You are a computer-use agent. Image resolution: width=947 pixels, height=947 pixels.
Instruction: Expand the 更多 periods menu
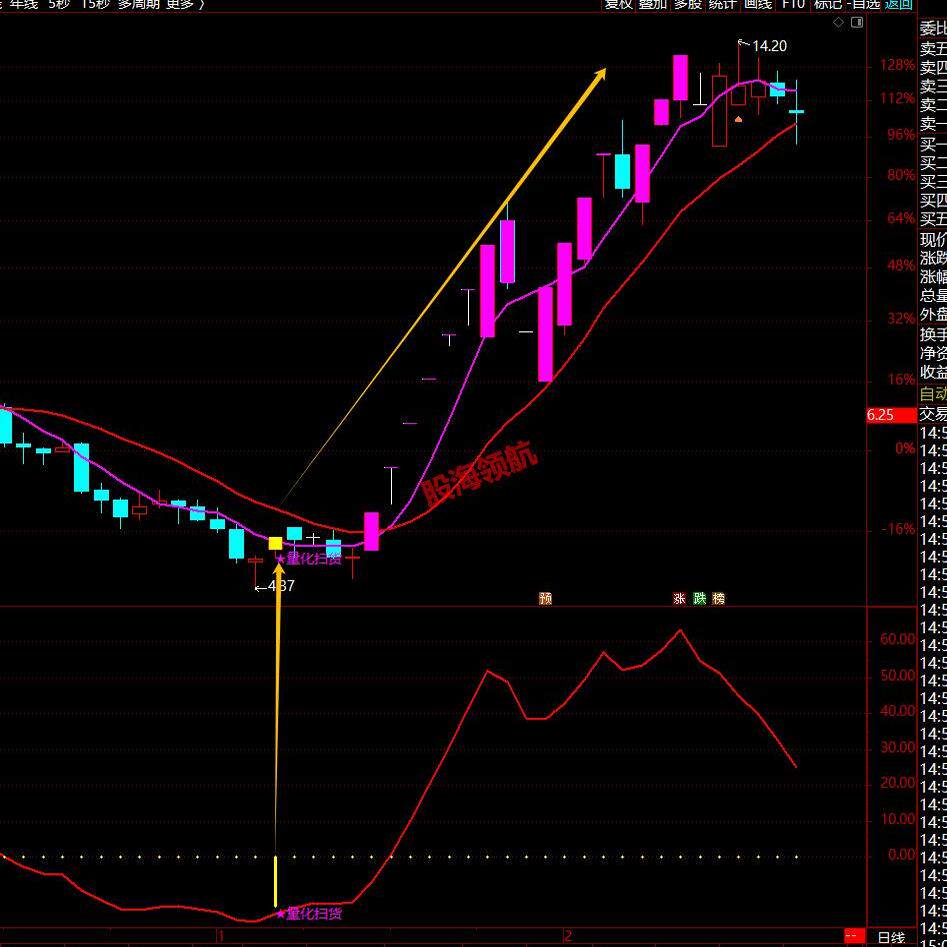click(x=185, y=4)
